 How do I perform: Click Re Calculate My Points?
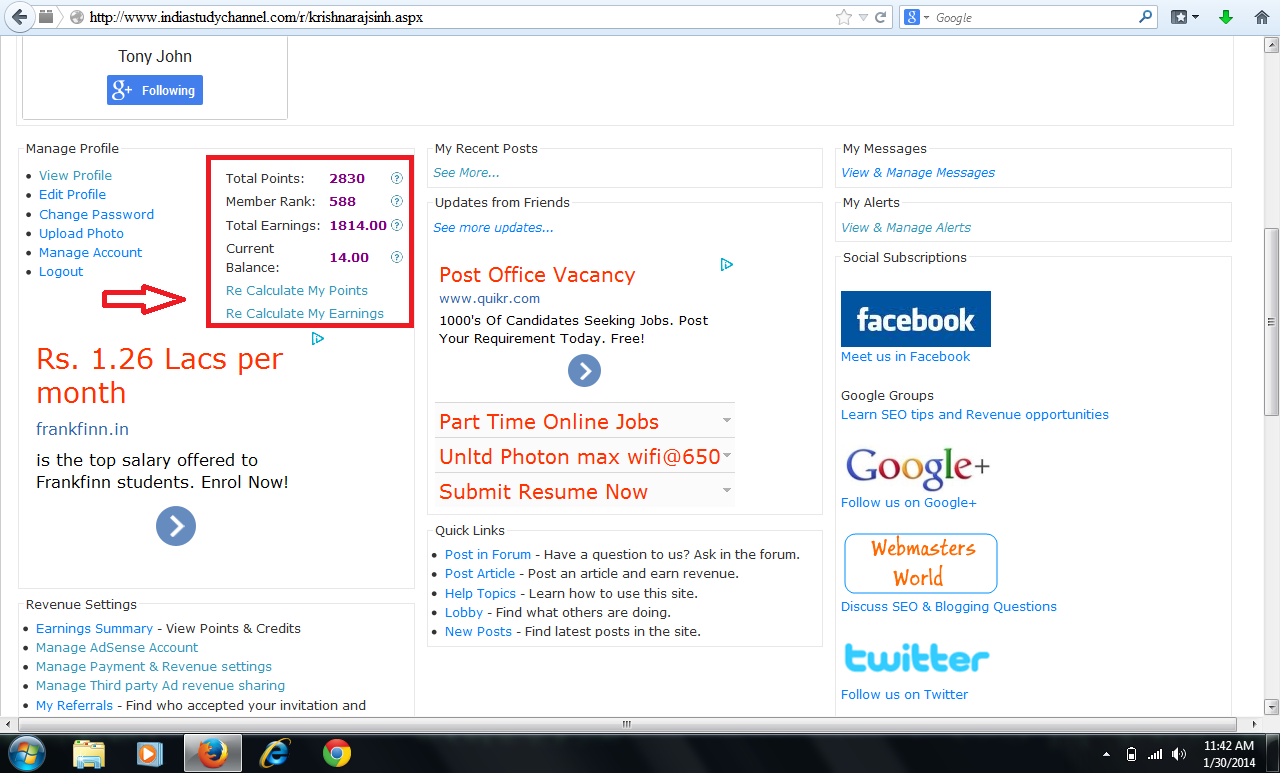point(297,290)
